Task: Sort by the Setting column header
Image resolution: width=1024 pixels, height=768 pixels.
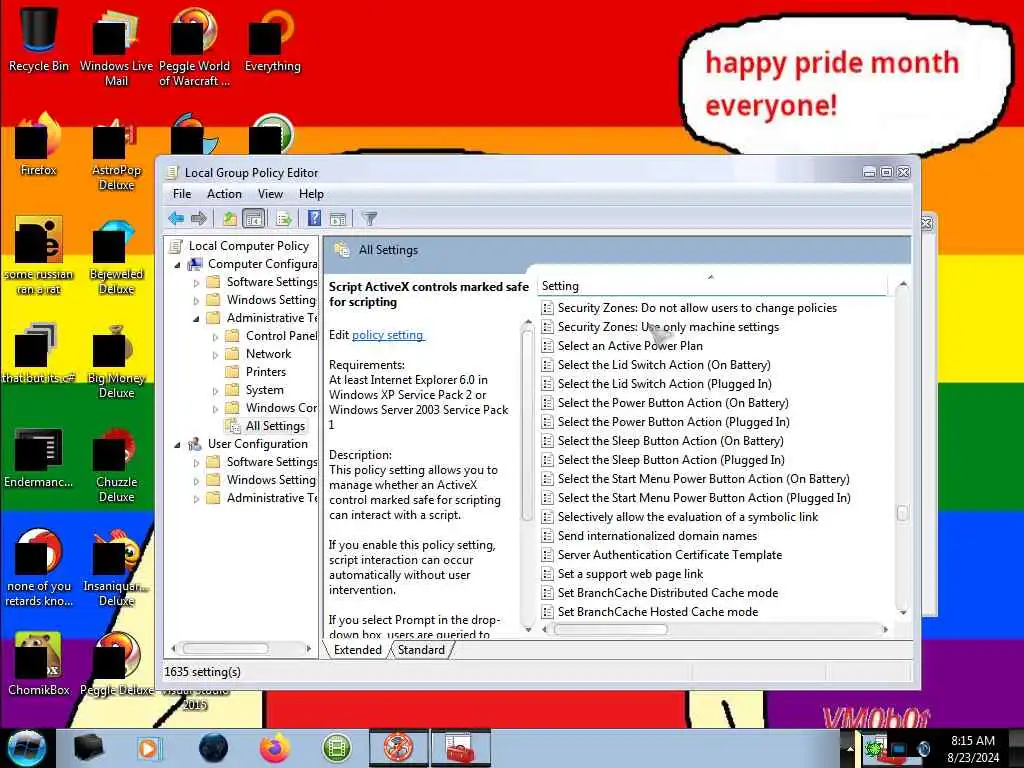Action: pos(712,286)
